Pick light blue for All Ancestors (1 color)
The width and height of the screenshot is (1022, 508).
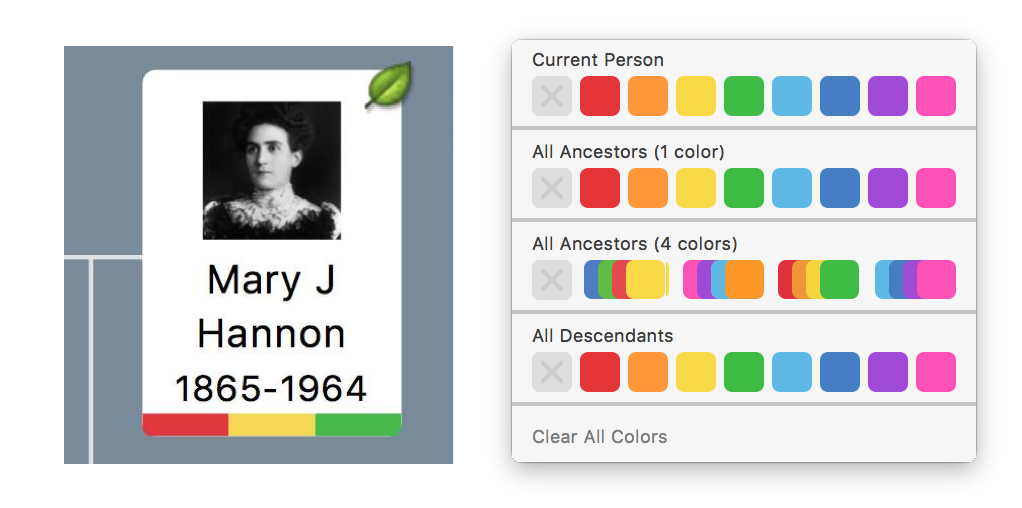[x=792, y=188]
